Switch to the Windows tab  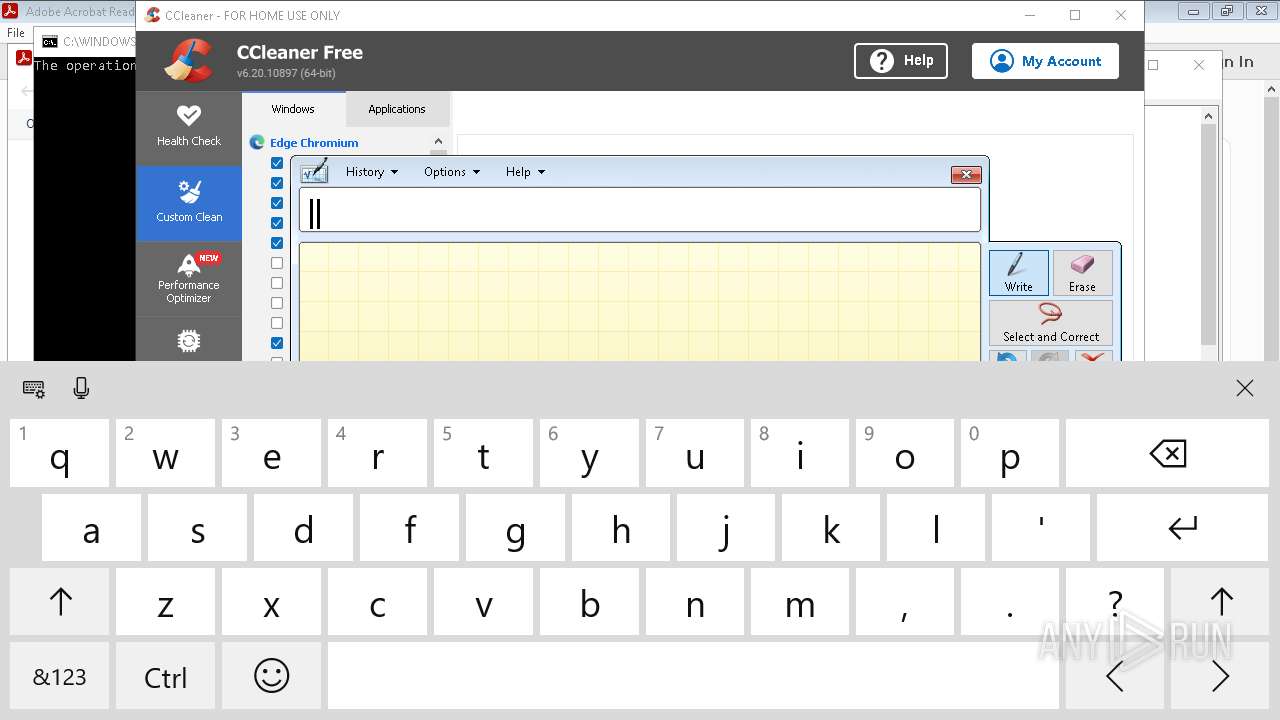point(293,109)
